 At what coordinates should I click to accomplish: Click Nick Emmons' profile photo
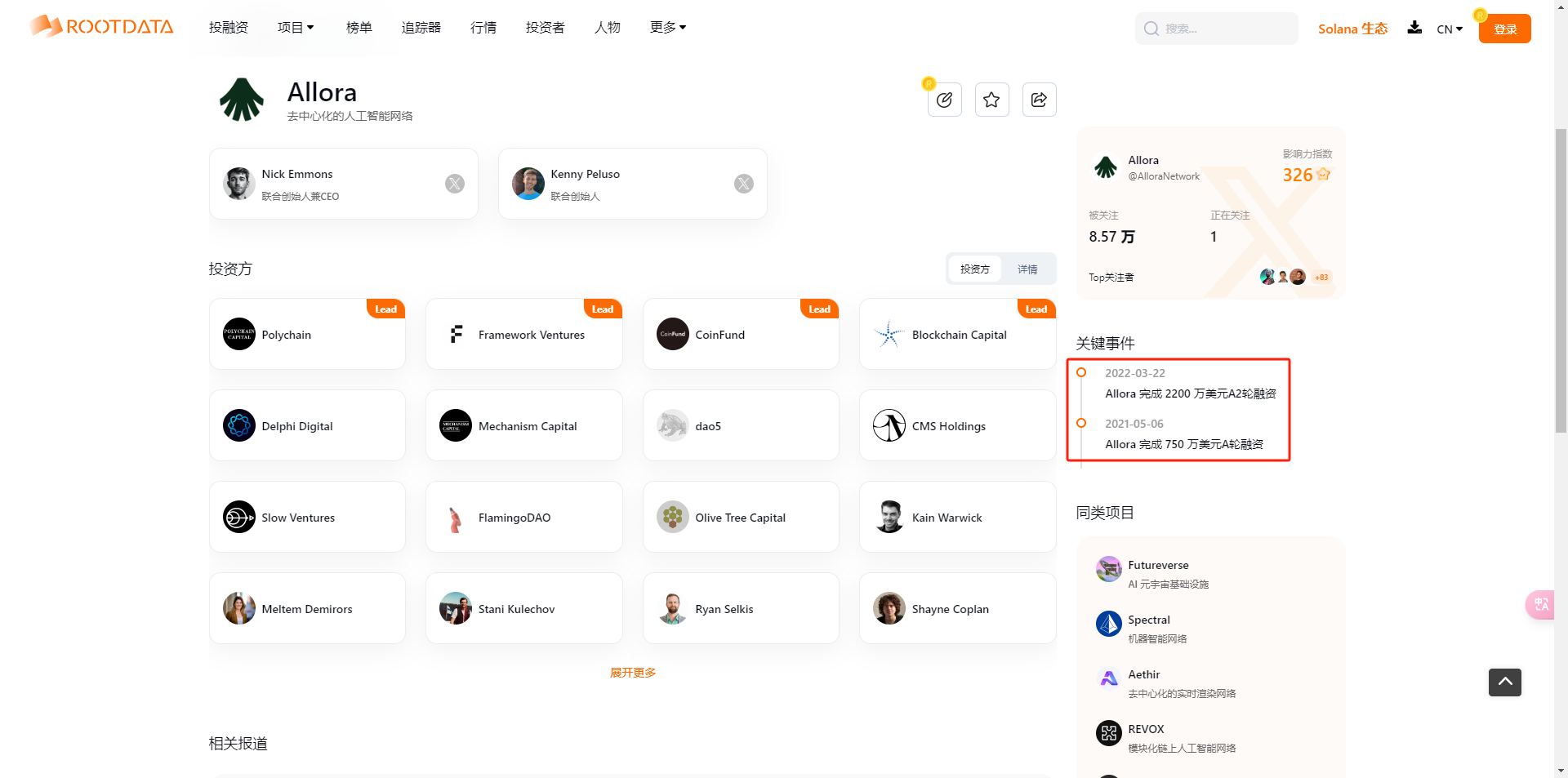[x=239, y=184]
